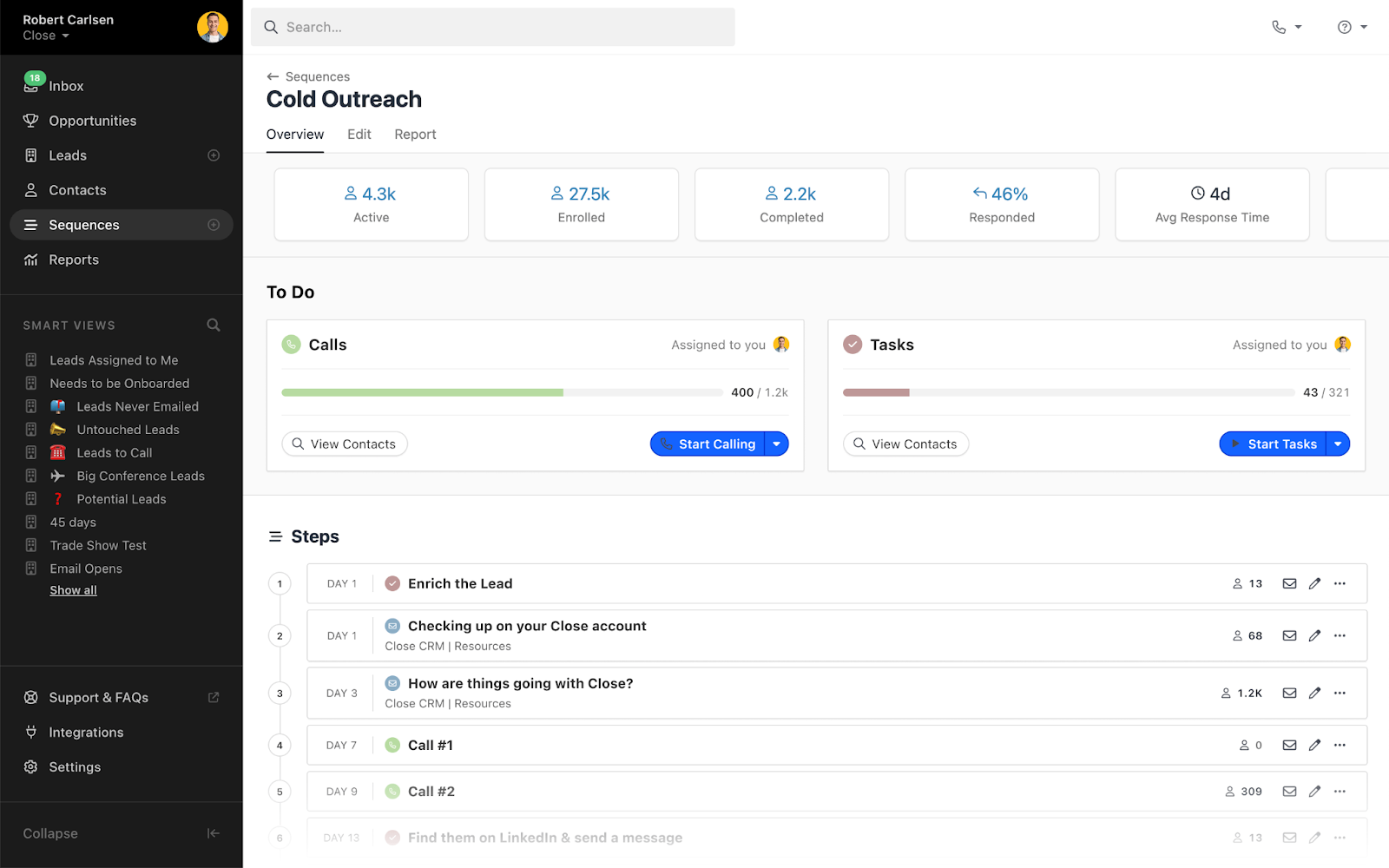
Task: Click the 'Show all' link in Smart Views
Action: (x=73, y=589)
